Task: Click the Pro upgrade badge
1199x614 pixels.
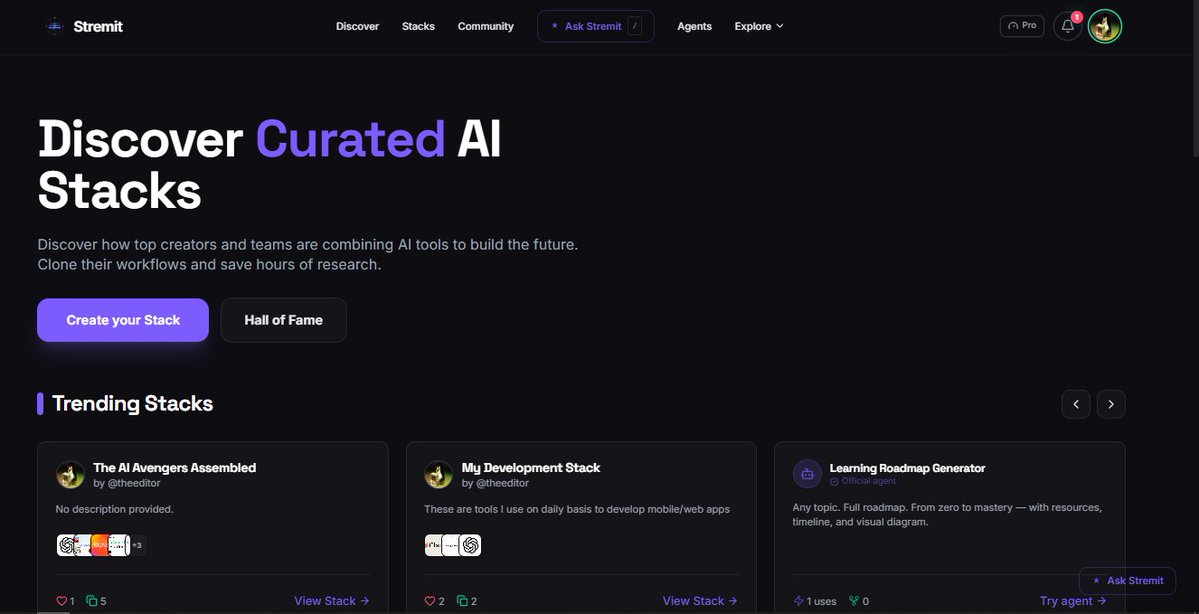Action: (1021, 25)
